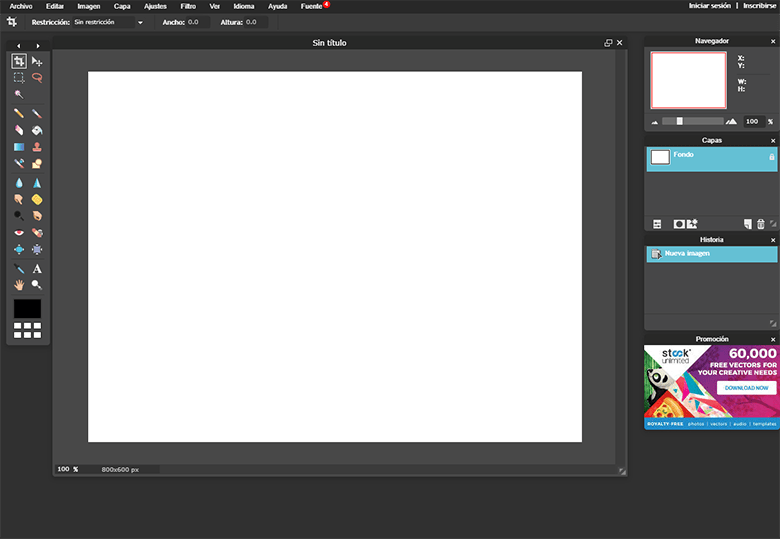Unlock the Fondo layer padlock

pos(771,157)
